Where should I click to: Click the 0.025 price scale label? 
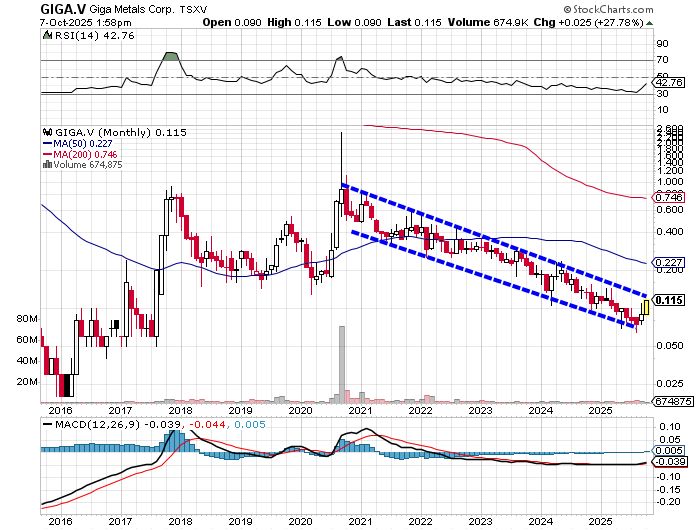coord(669,384)
